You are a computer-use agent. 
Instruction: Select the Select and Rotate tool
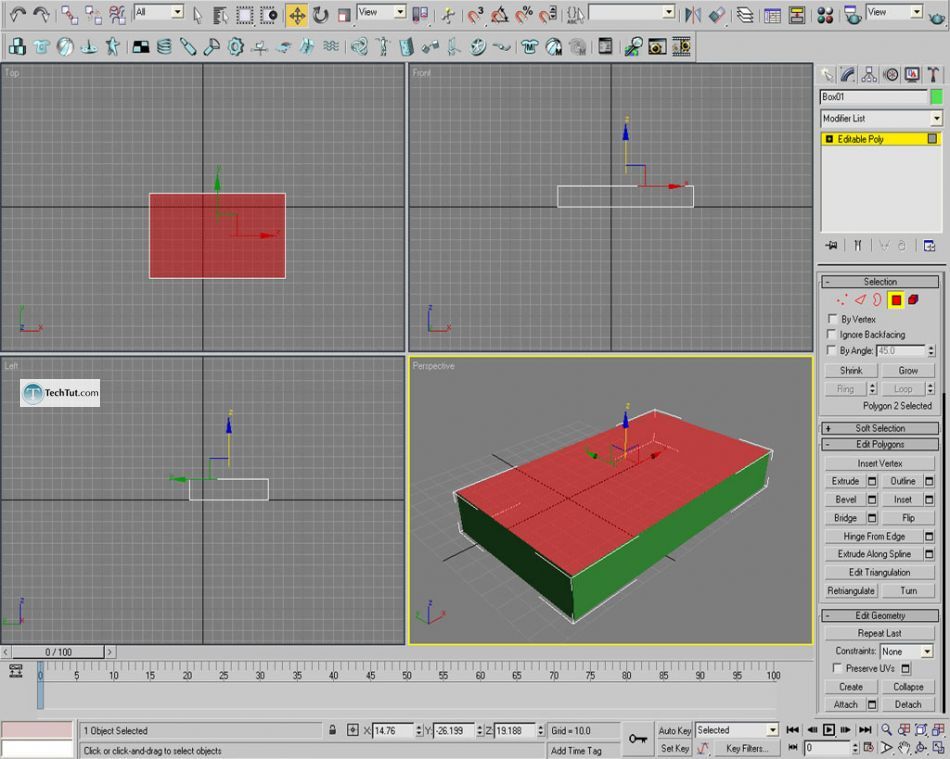[319, 14]
